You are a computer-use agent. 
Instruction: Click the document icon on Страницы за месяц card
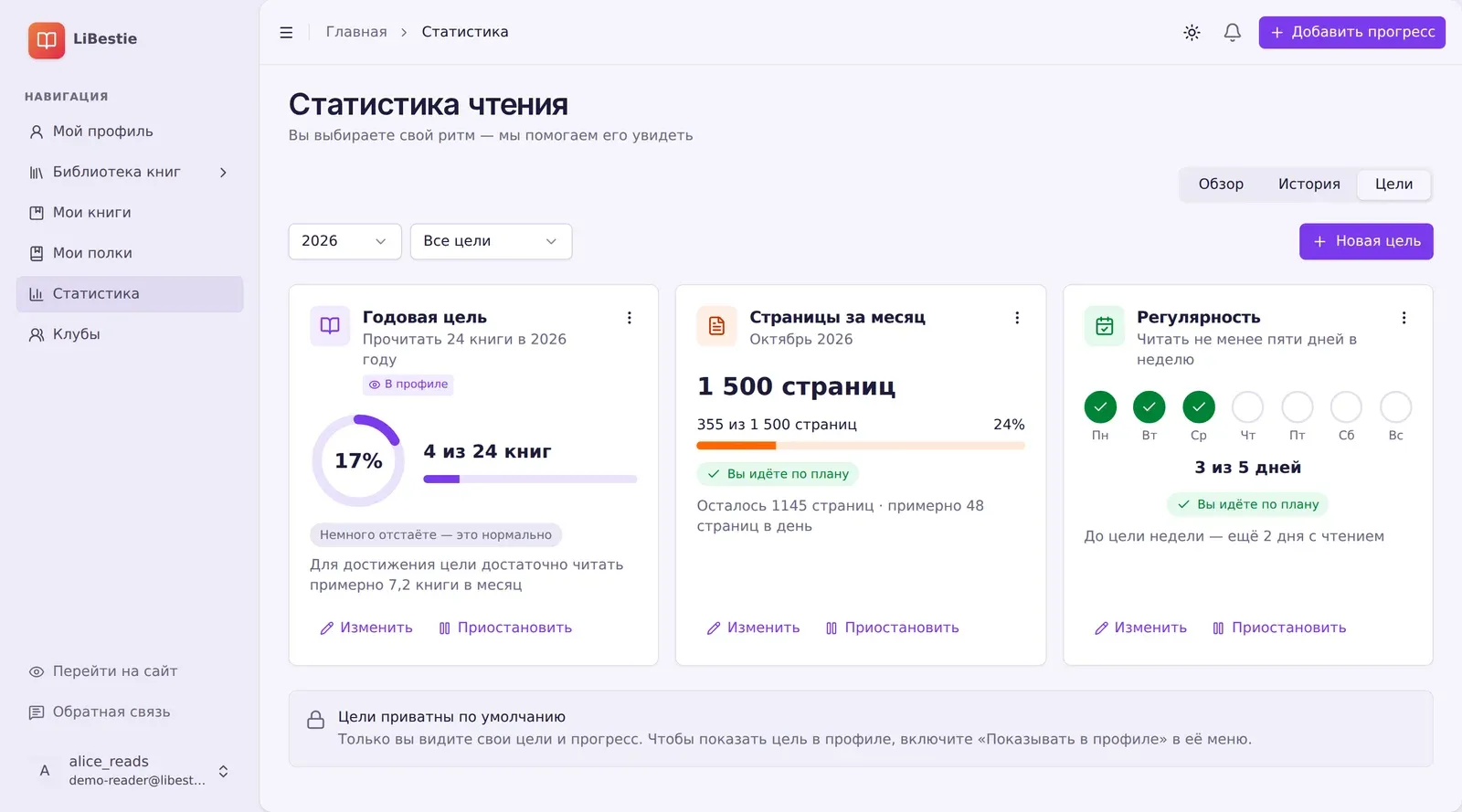[717, 326]
